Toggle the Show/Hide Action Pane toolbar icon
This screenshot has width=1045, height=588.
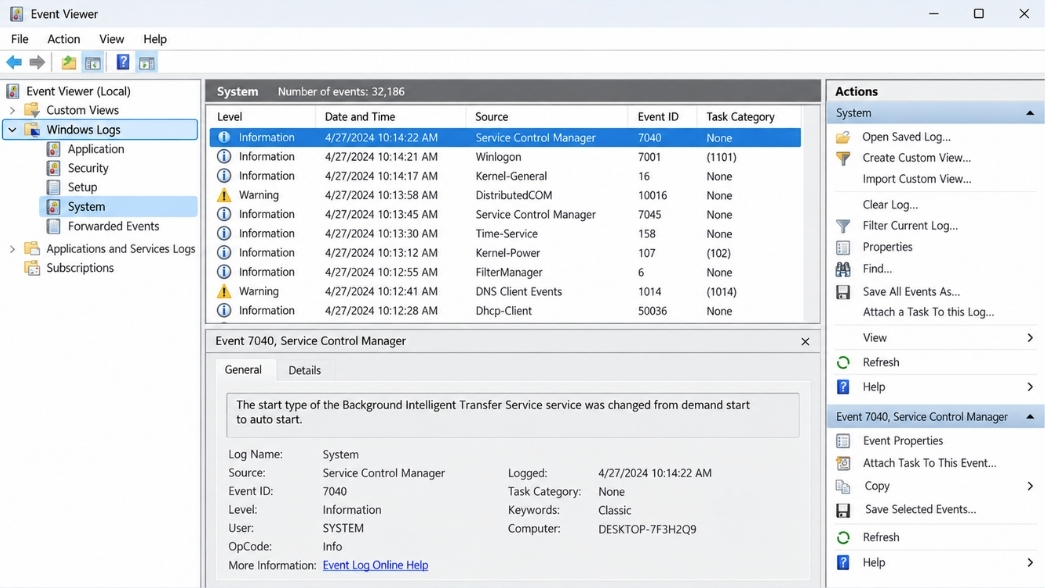[147, 63]
